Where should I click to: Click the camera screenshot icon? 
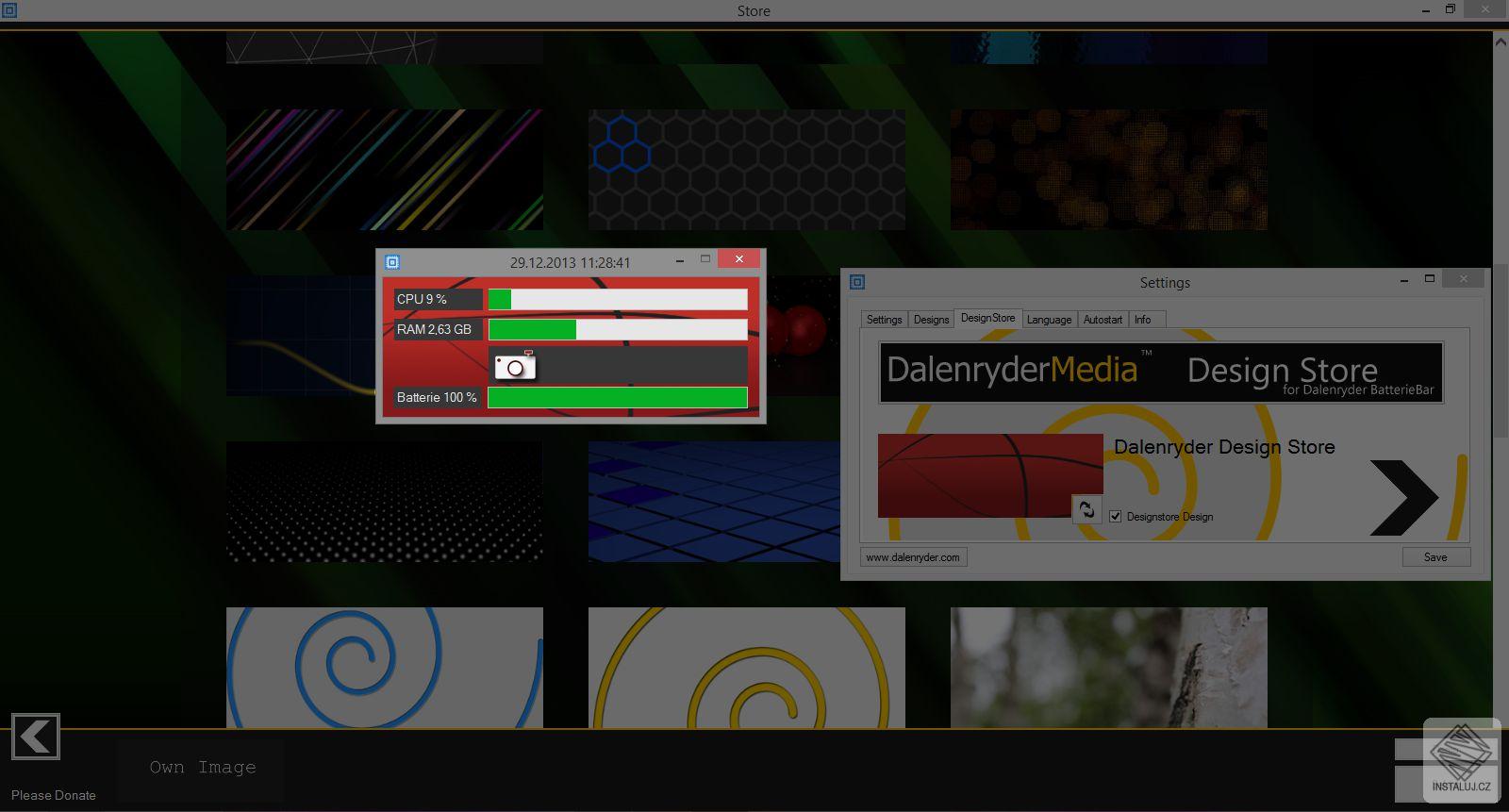pos(515,365)
